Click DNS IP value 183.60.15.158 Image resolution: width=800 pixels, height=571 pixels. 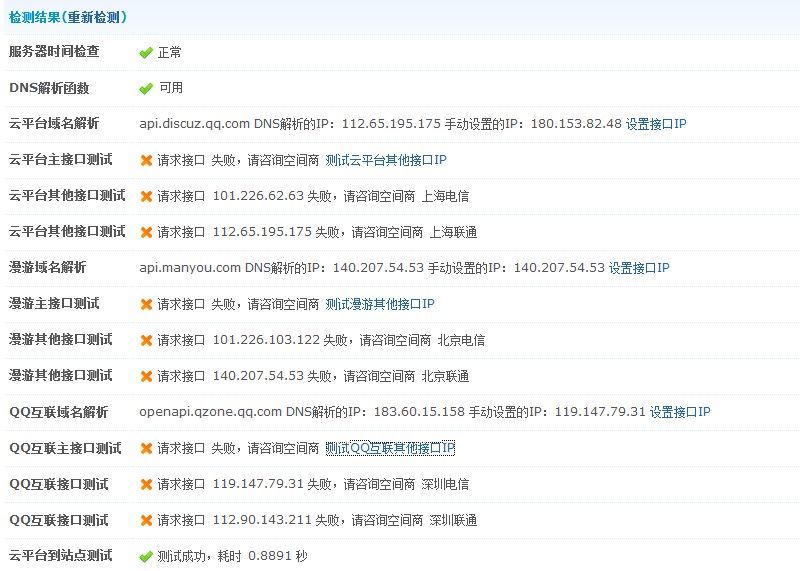tap(419, 412)
